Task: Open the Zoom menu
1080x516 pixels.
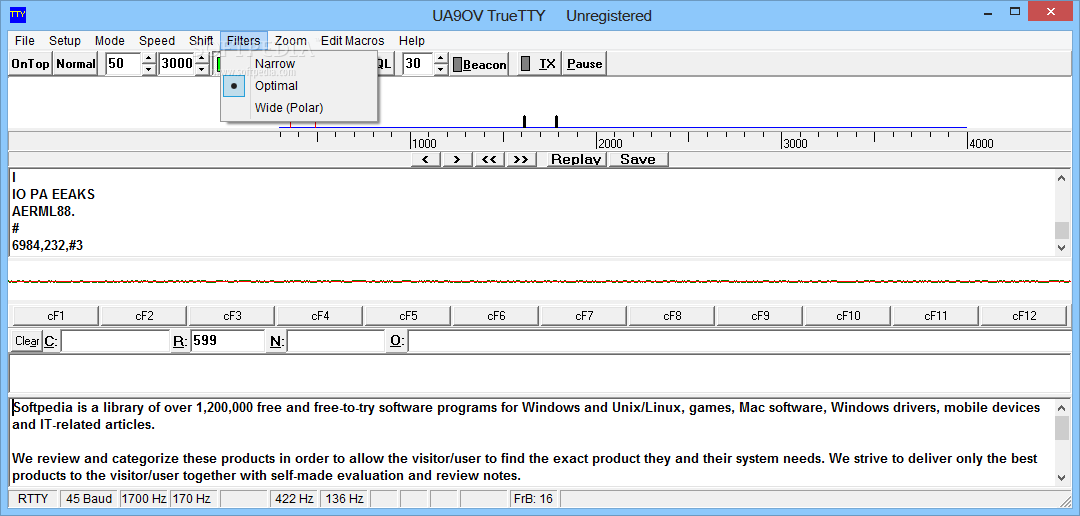Action: click(291, 41)
